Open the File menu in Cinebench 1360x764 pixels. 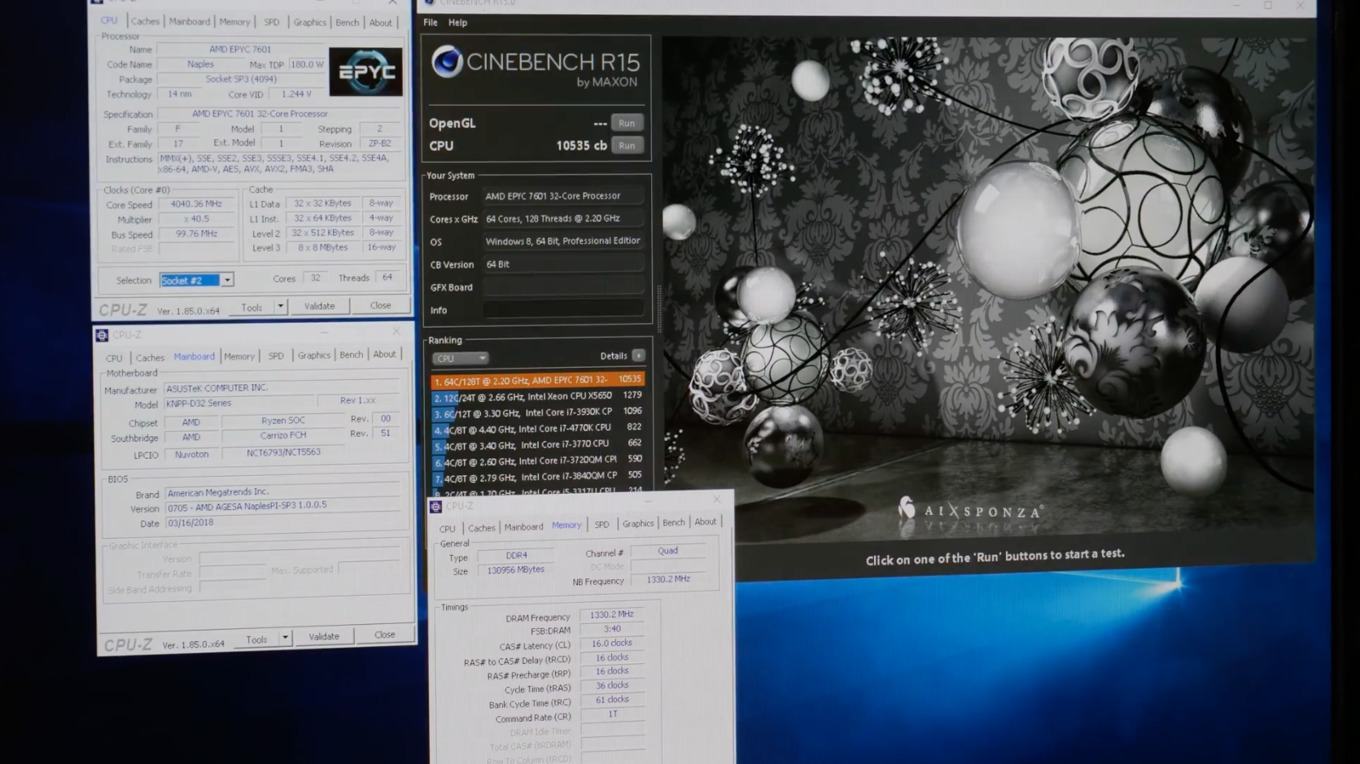430,22
